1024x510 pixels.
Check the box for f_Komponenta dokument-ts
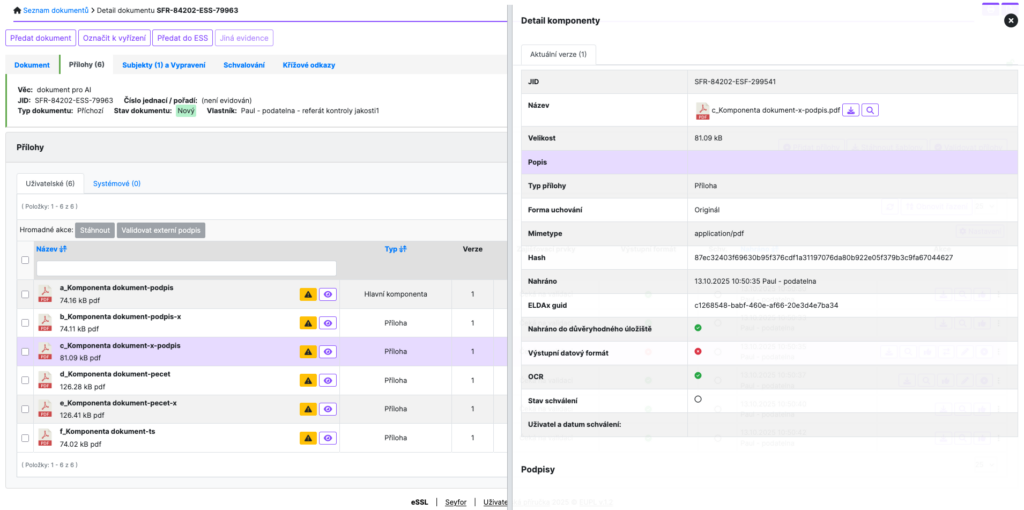tap(25, 438)
